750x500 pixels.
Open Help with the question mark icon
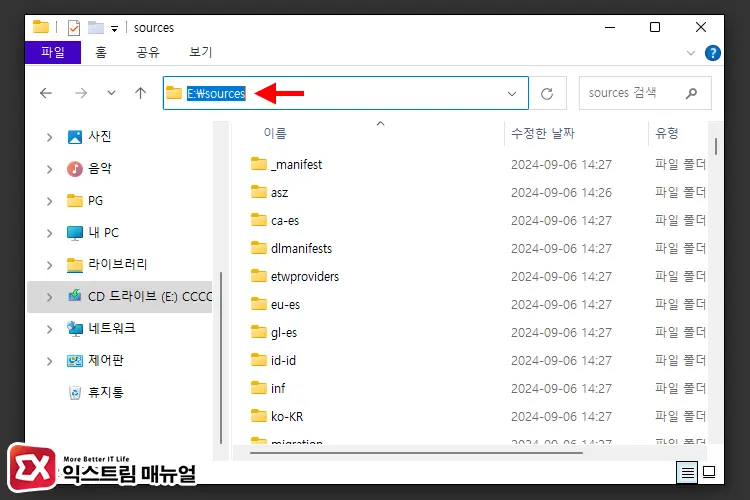pos(713,53)
